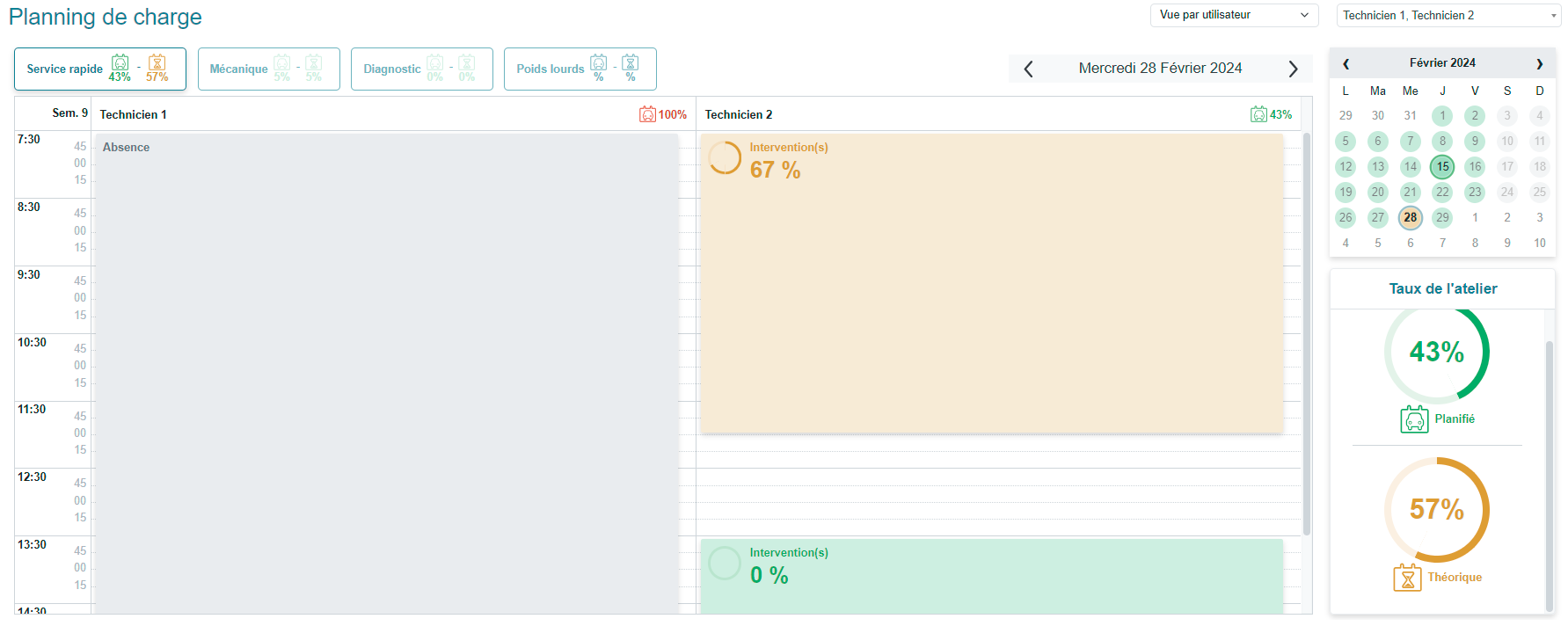Click the 57% Théorique gauge
Image resolution: width=1568 pixels, height=626 pixels.
pyautogui.click(x=1437, y=509)
